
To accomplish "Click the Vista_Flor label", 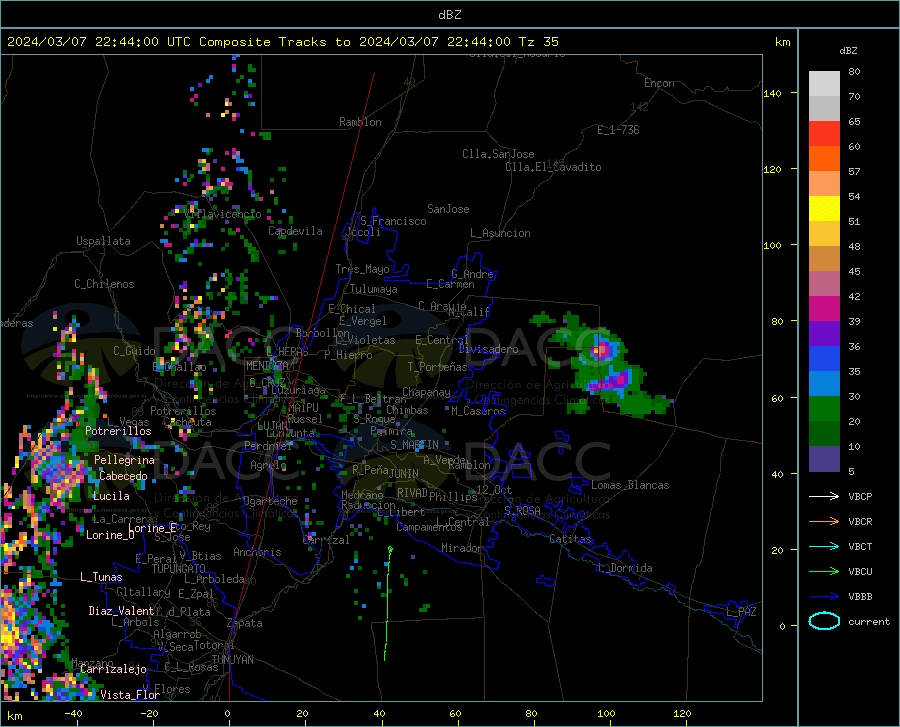I will [x=130, y=695].
